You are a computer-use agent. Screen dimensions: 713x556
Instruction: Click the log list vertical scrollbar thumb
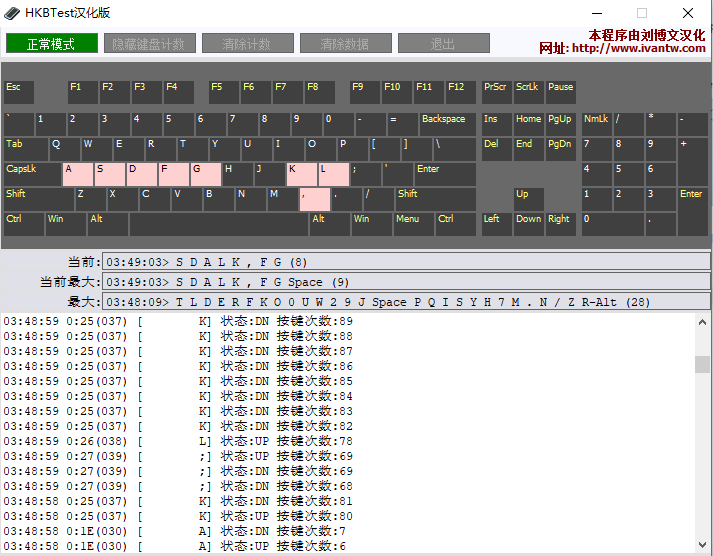coord(703,364)
